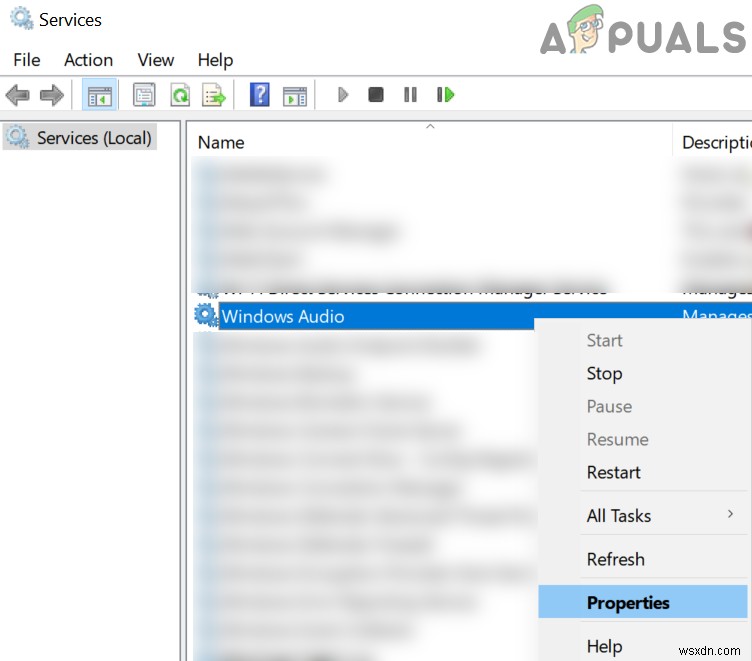752x661 pixels.
Task: Click the Restart Service toolbar icon
Action: 446,94
